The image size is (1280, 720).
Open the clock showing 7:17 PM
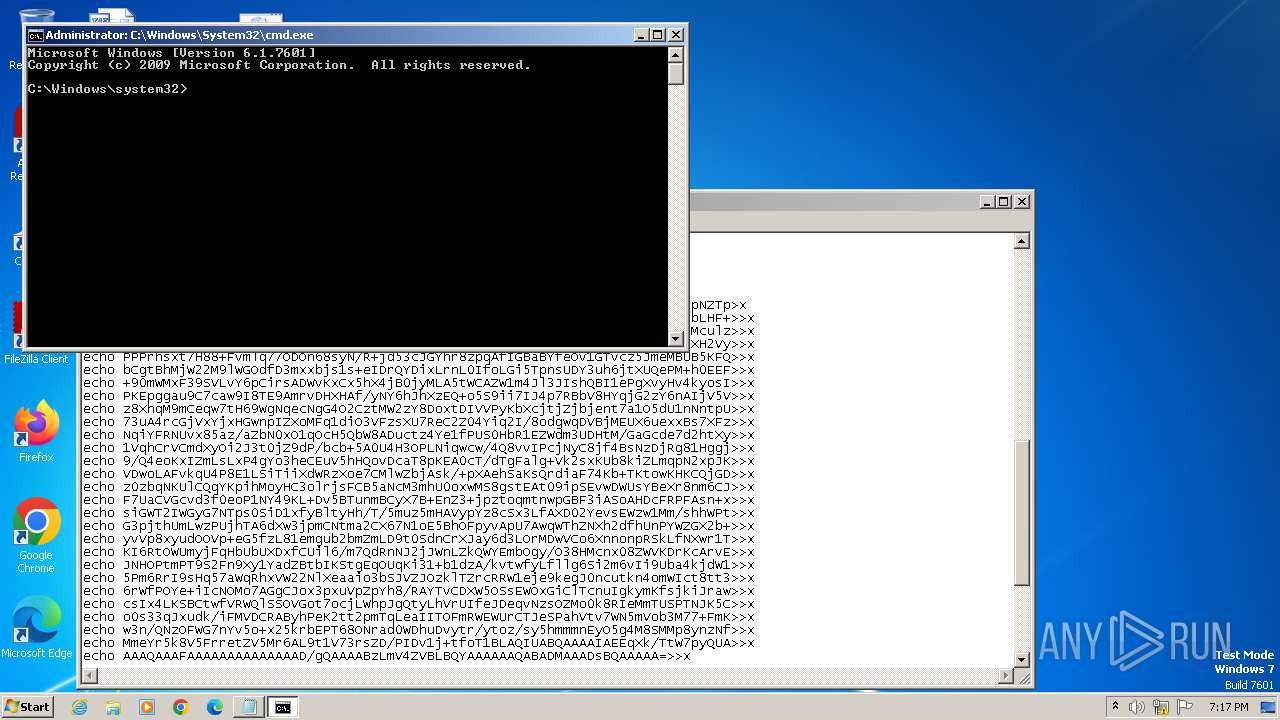1228,707
